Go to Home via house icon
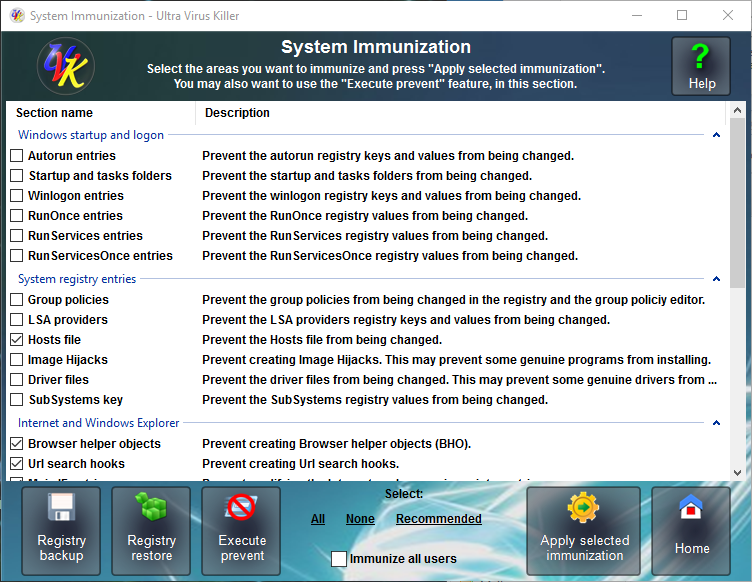 click(x=691, y=531)
